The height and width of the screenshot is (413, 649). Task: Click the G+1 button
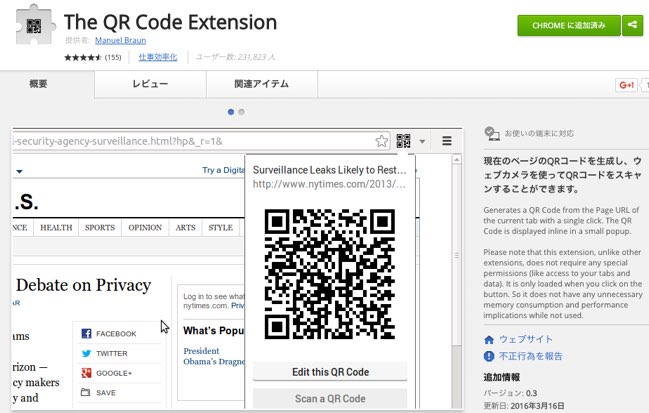point(626,85)
